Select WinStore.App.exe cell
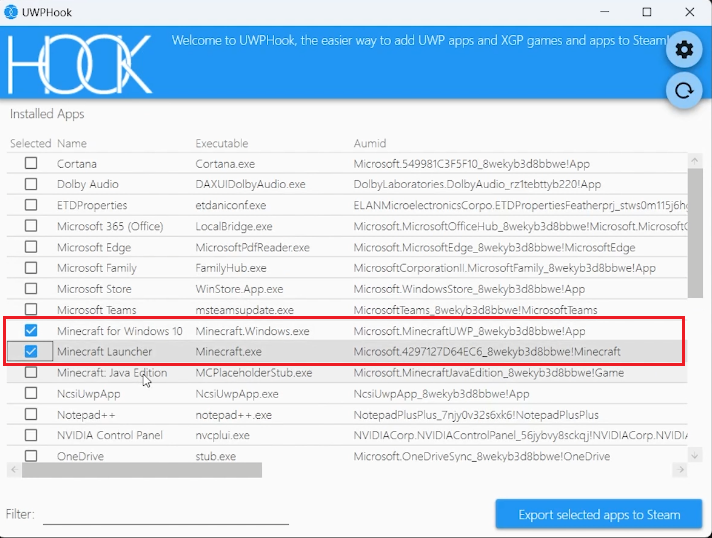The width and height of the screenshot is (712, 538). pyautogui.click(x=239, y=289)
